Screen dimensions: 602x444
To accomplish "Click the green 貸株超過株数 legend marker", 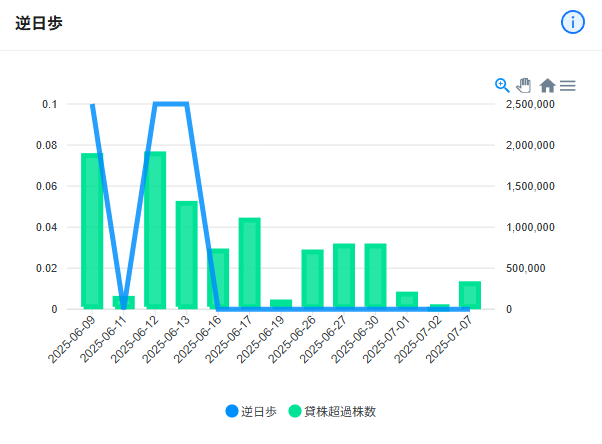I will [295, 411].
